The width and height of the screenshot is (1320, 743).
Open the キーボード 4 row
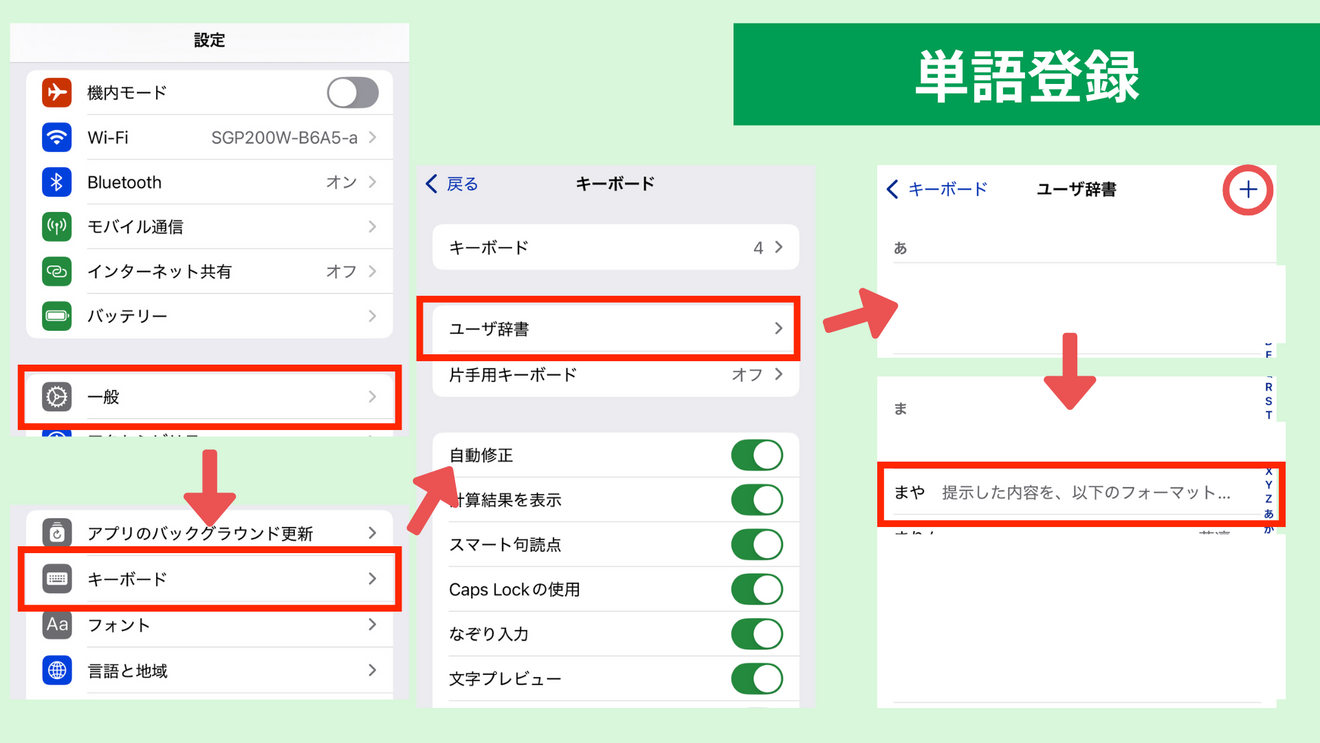[x=615, y=247]
